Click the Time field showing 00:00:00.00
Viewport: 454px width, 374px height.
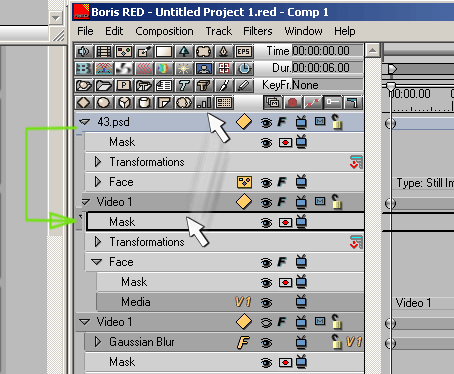pyautogui.click(x=327, y=51)
